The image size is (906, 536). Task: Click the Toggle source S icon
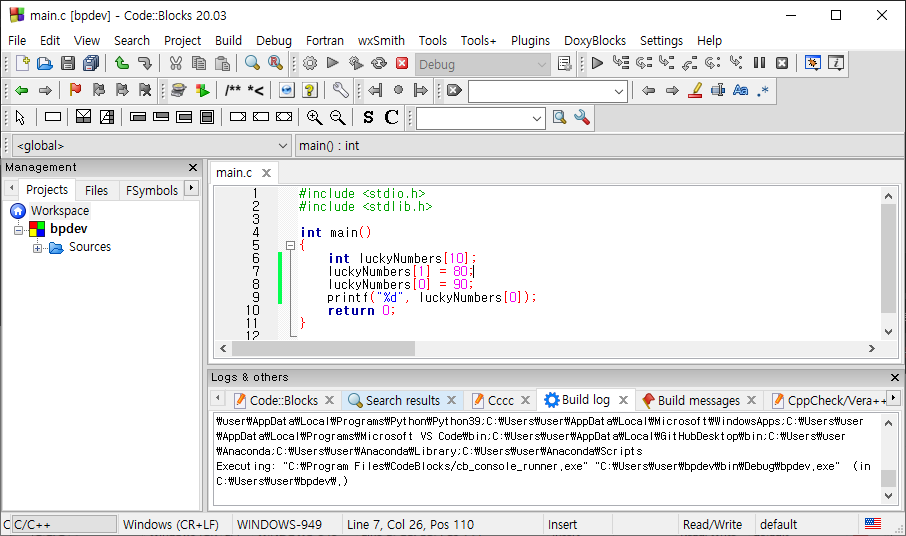pos(368,117)
